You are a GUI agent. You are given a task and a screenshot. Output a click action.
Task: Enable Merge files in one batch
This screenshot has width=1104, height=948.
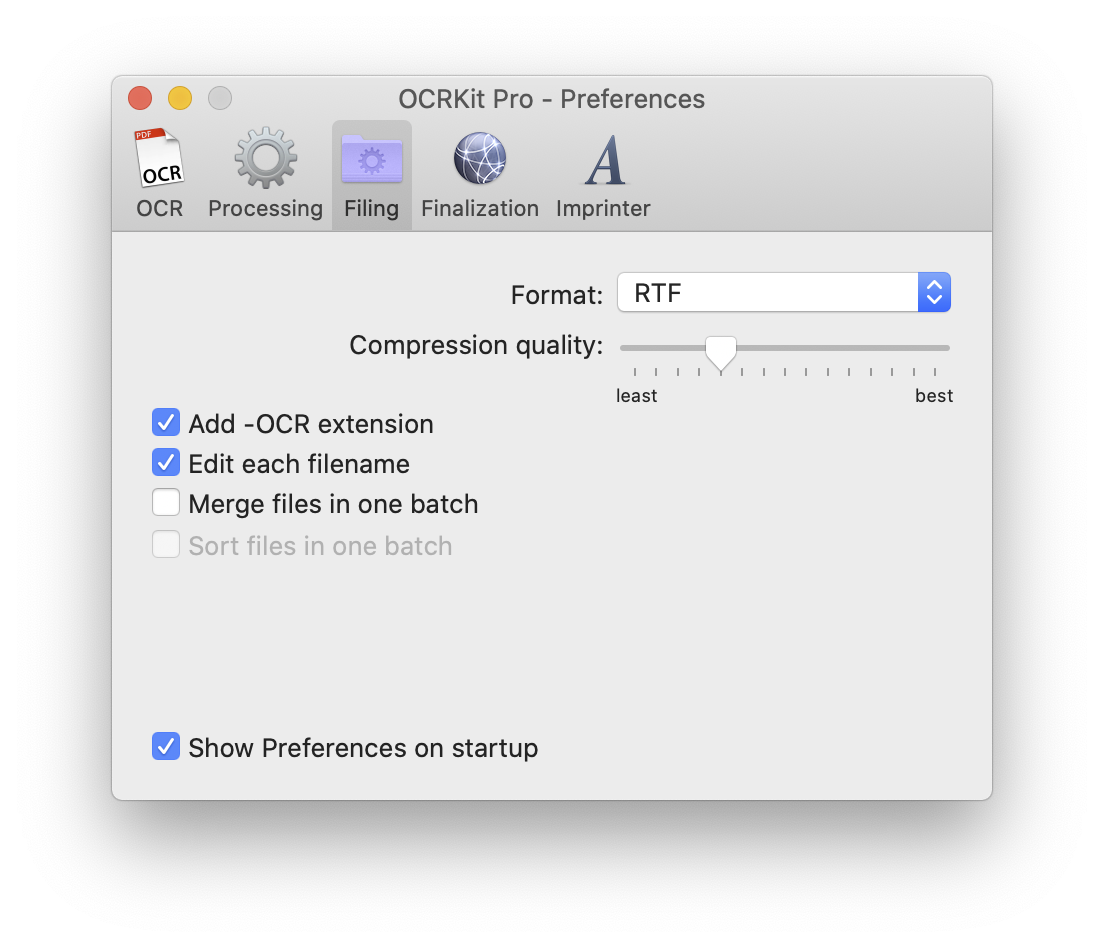pyautogui.click(x=166, y=503)
